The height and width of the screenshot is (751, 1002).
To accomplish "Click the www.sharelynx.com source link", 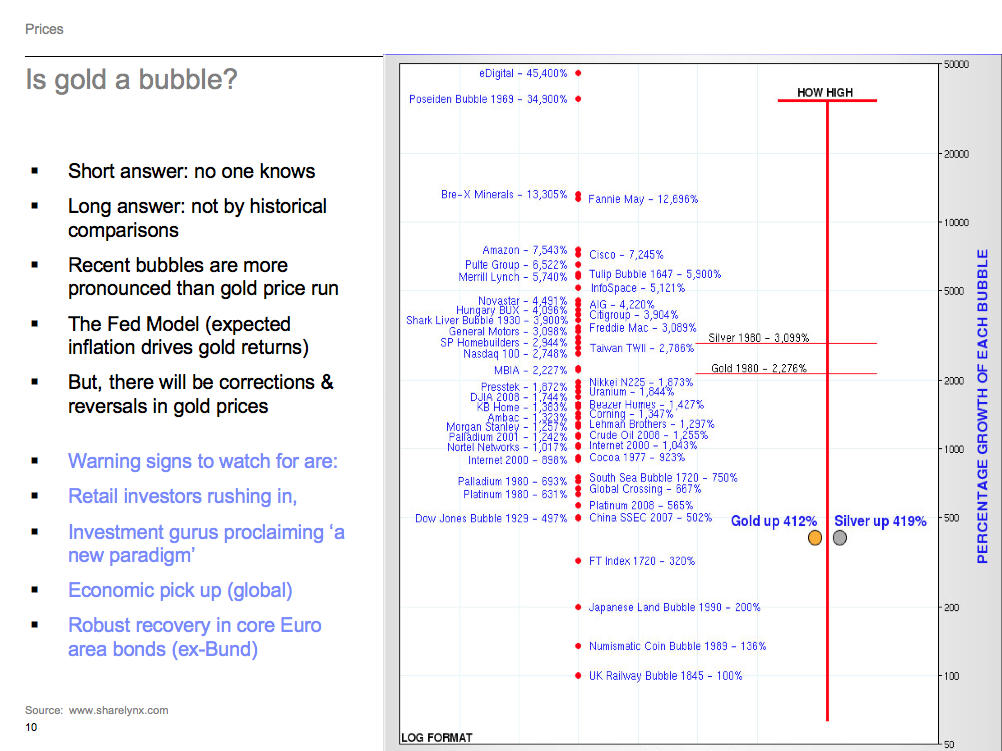I will 118,710.
